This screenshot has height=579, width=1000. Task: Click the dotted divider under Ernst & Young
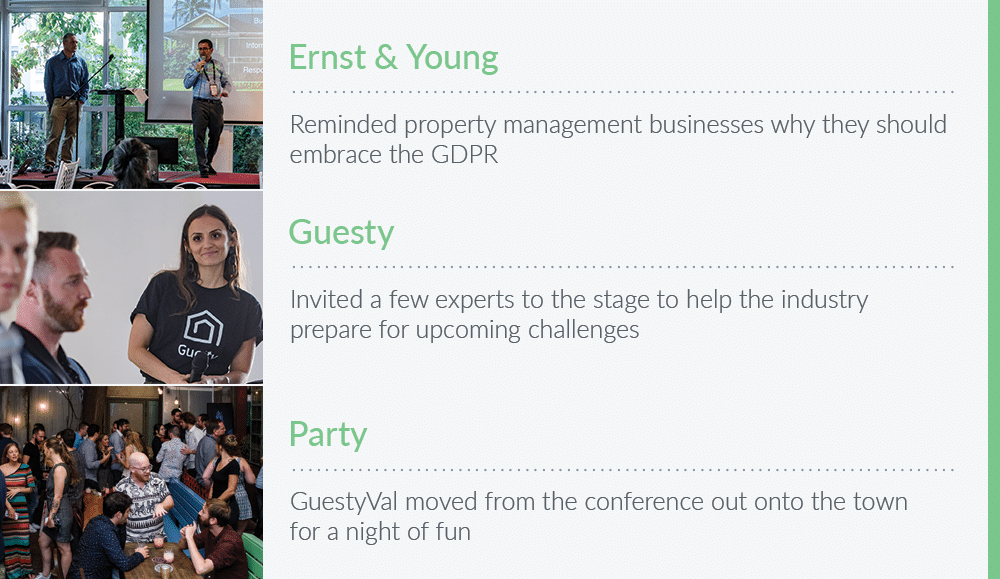pyautogui.click(x=622, y=92)
